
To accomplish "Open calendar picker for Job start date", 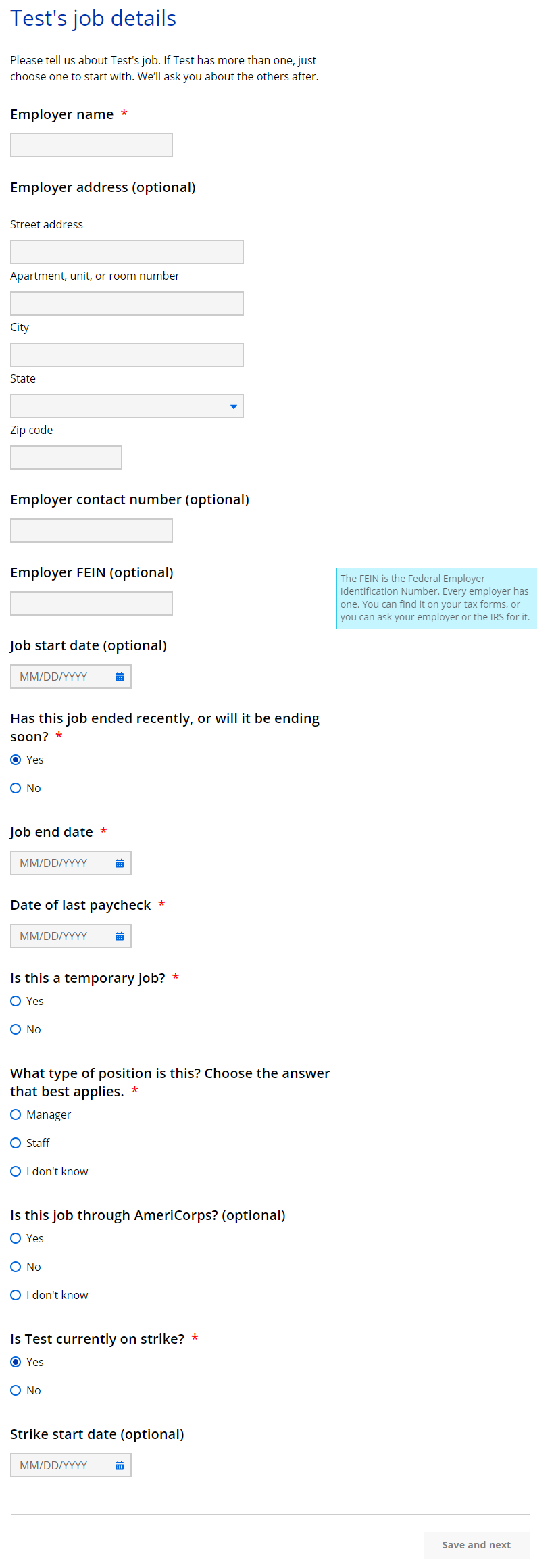I will (120, 677).
